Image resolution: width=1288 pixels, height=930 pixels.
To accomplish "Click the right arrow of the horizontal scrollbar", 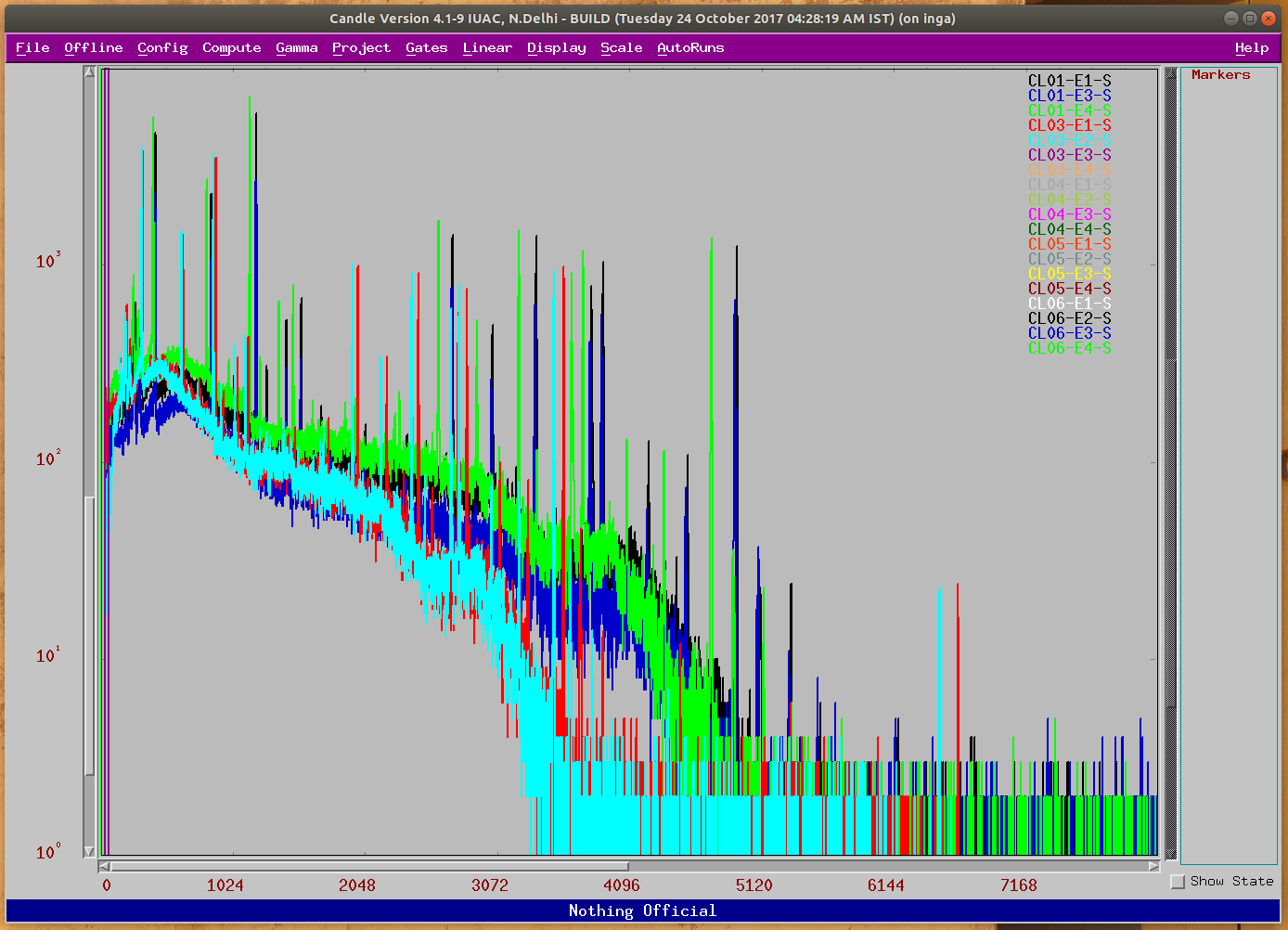I will [x=1153, y=867].
